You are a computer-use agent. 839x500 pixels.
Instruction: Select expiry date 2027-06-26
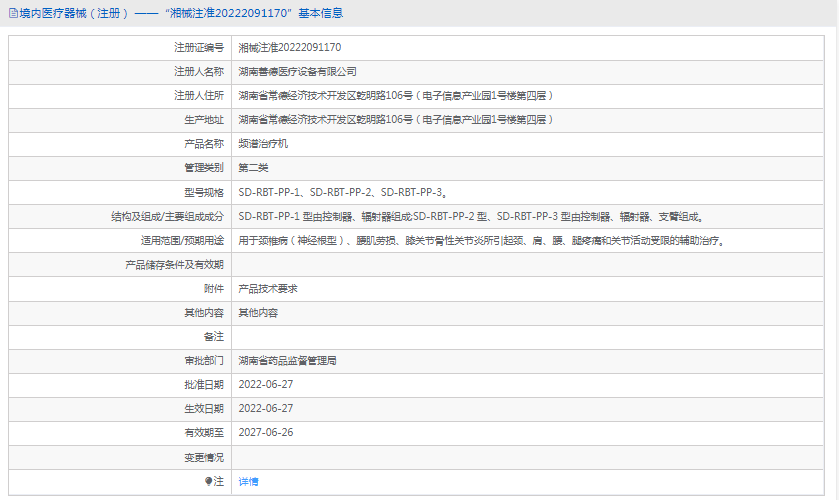[266, 433]
